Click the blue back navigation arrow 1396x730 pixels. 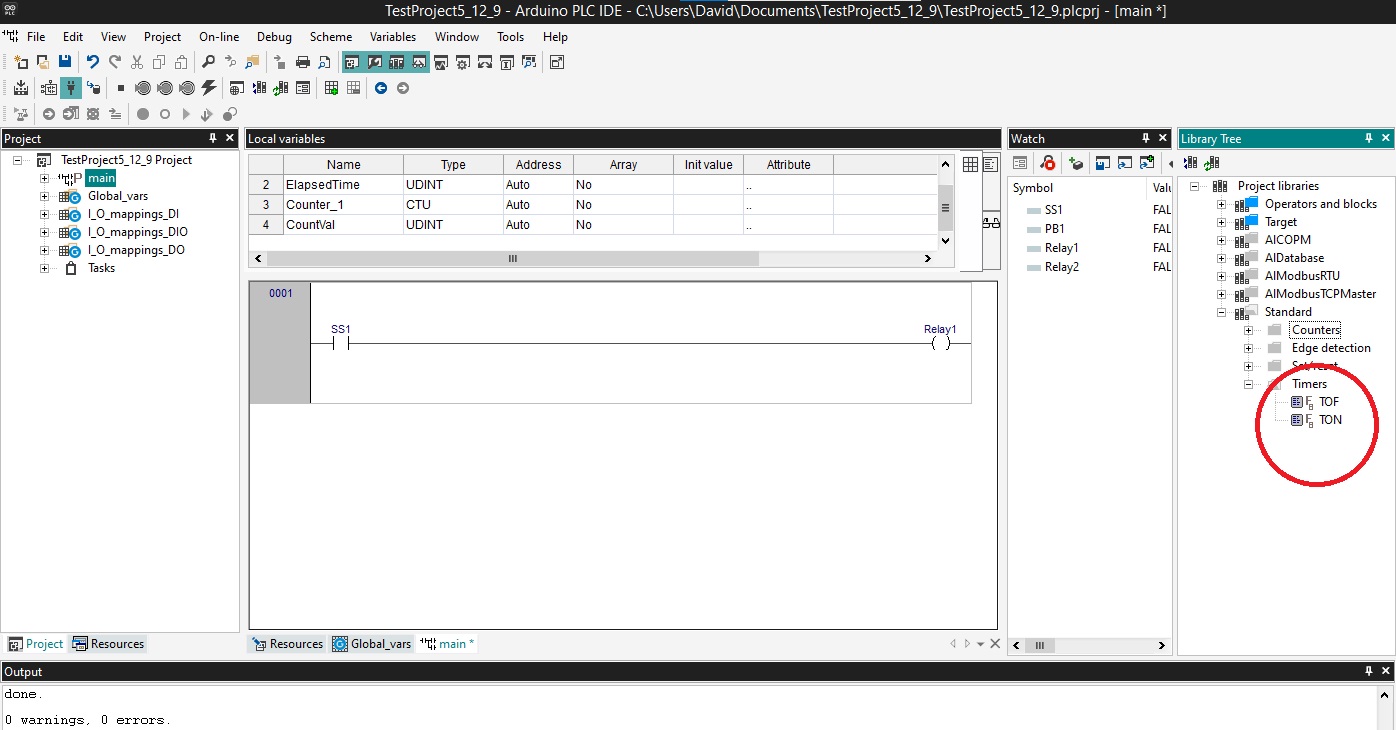tap(381, 88)
